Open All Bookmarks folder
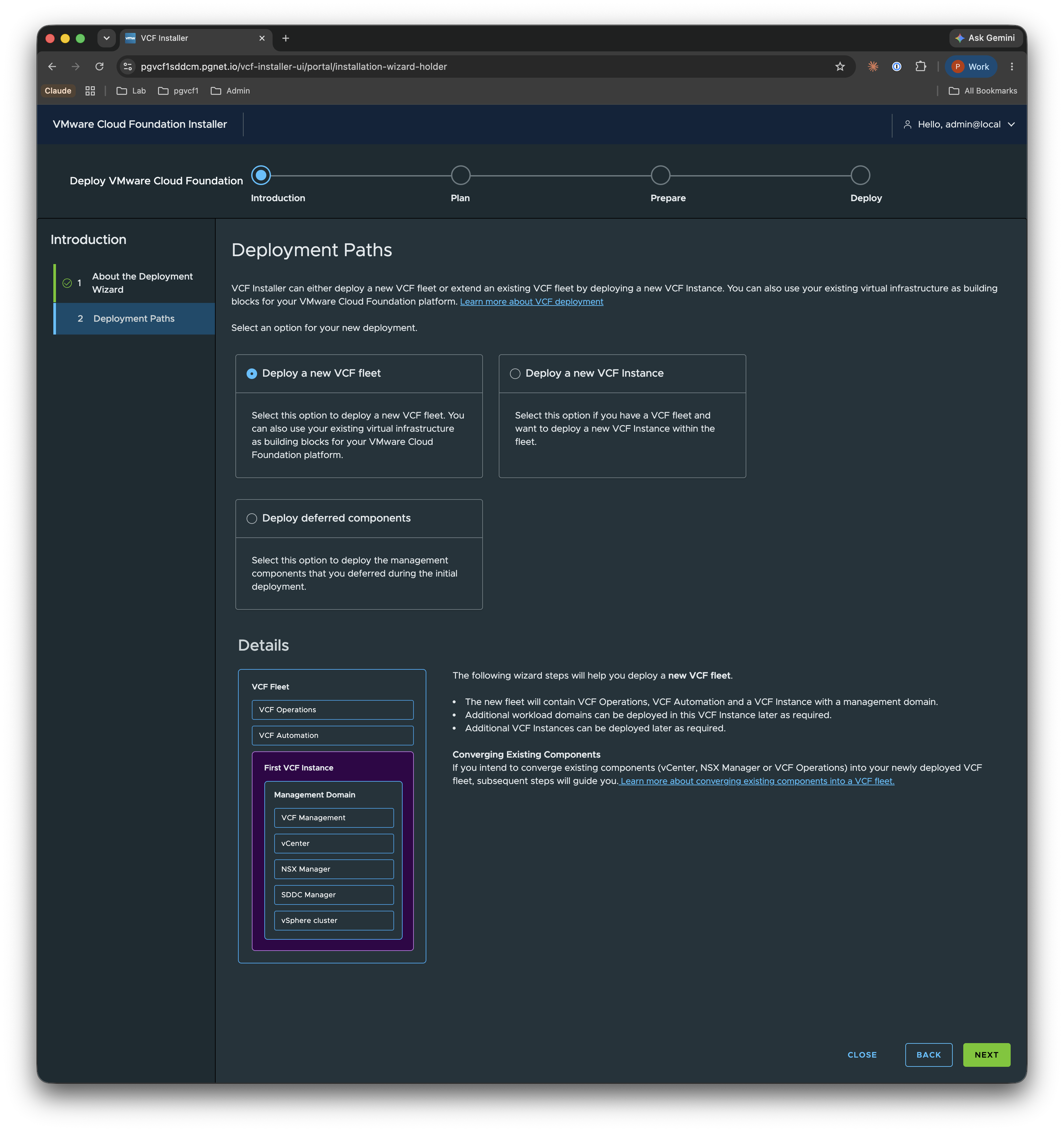 coord(983,91)
